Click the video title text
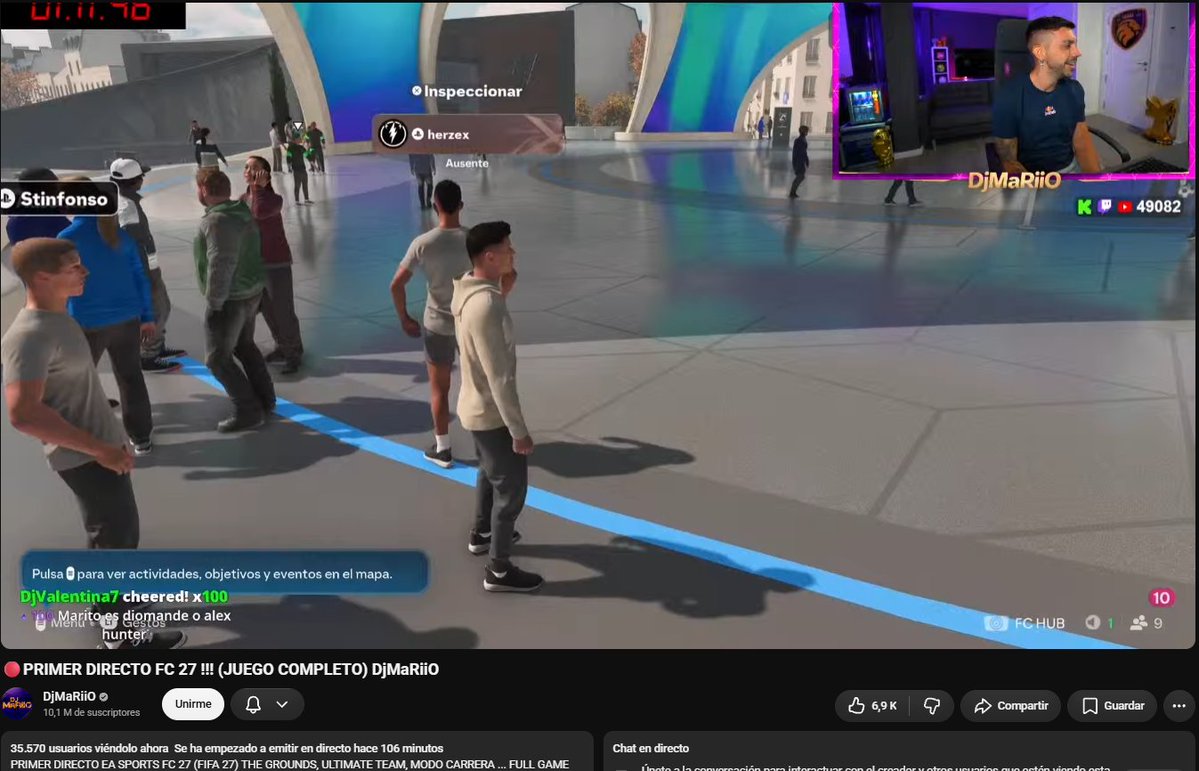Viewport: 1199px width, 771px height. [231, 669]
